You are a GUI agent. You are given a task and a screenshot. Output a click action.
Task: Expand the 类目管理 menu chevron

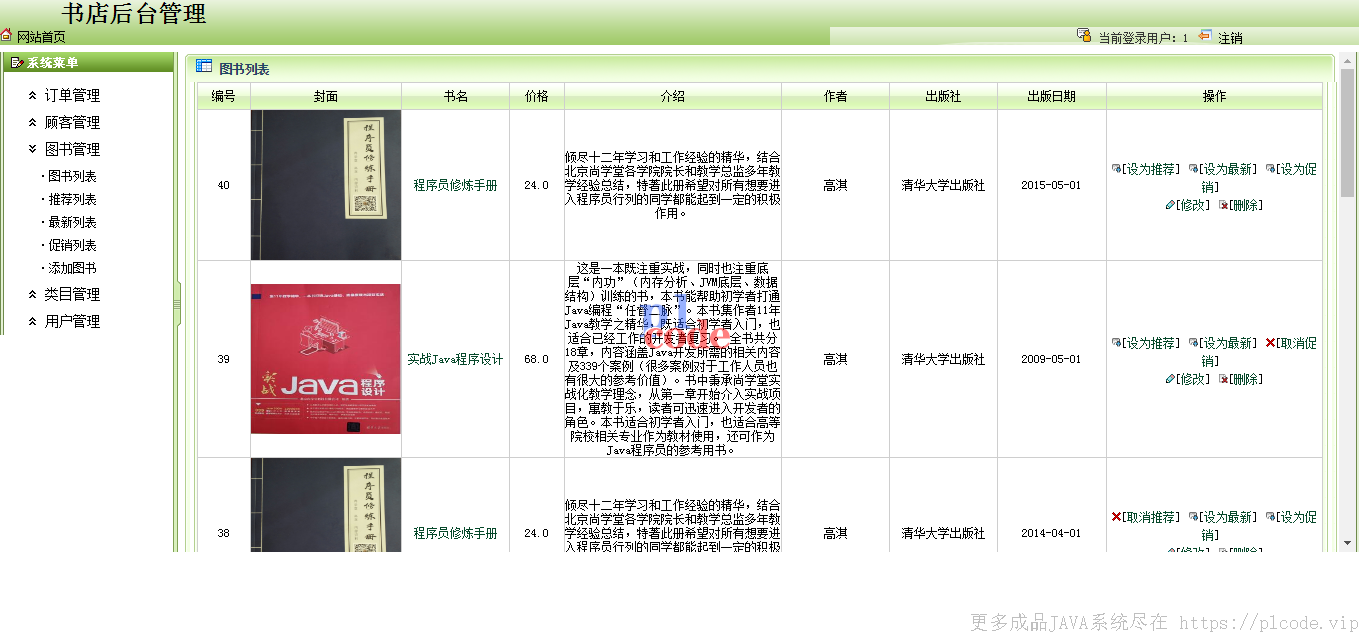tap(33, 295)
